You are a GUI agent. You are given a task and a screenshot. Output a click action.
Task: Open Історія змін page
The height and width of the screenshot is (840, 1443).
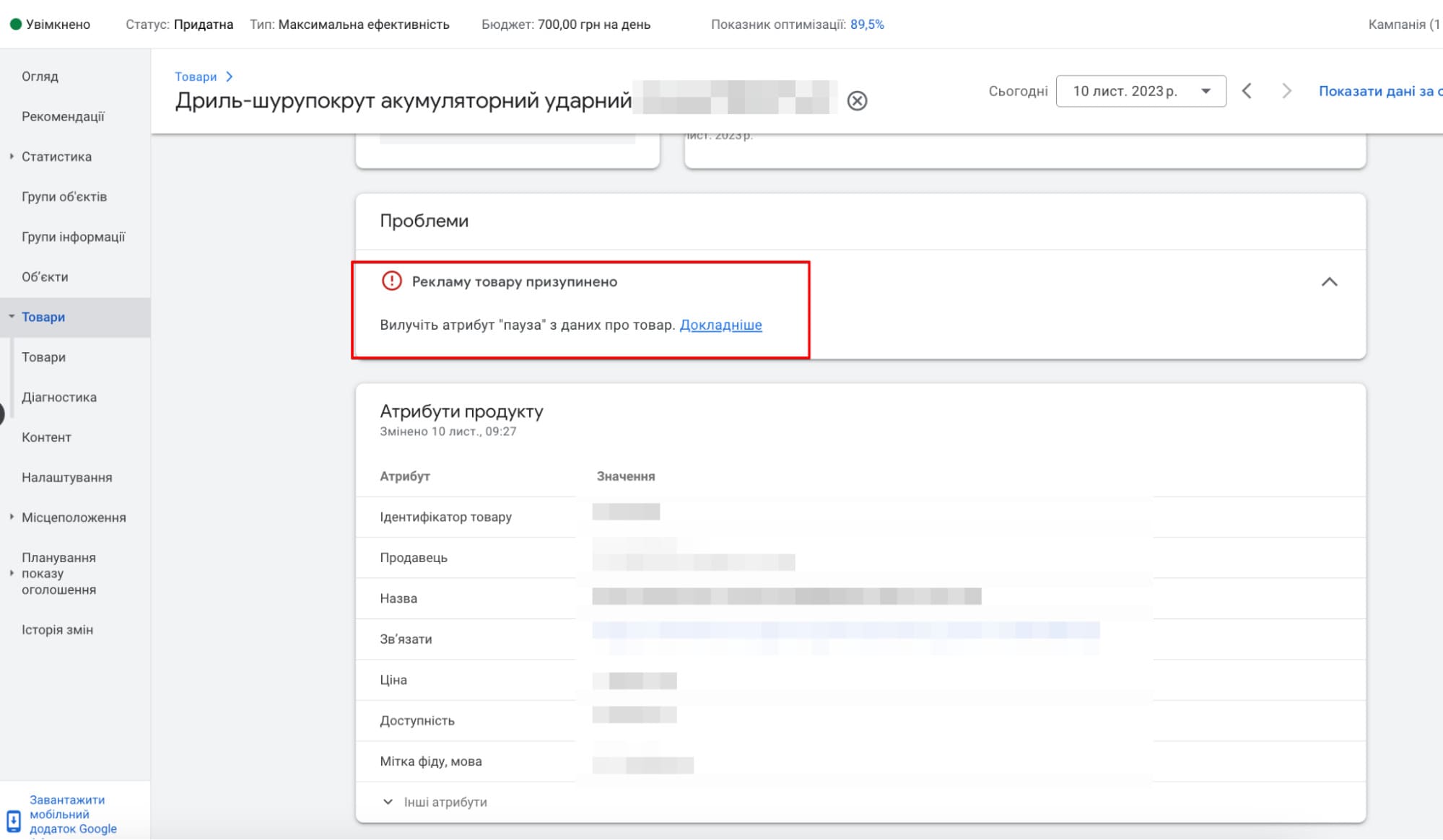click(x=57, y=629)
